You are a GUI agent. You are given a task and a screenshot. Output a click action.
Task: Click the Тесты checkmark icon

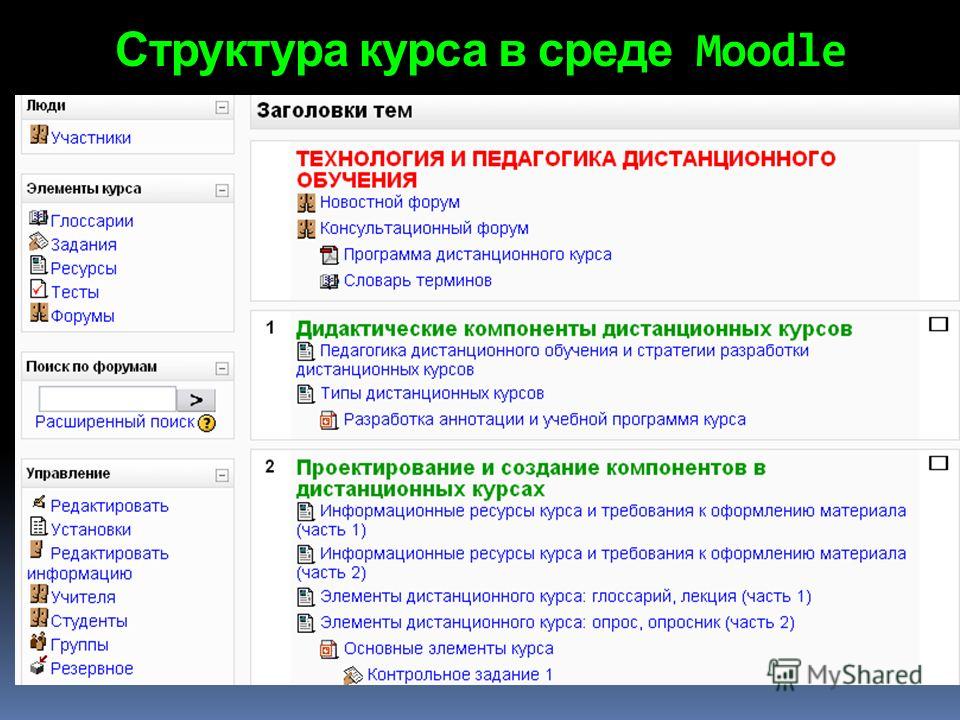point(38,289)
